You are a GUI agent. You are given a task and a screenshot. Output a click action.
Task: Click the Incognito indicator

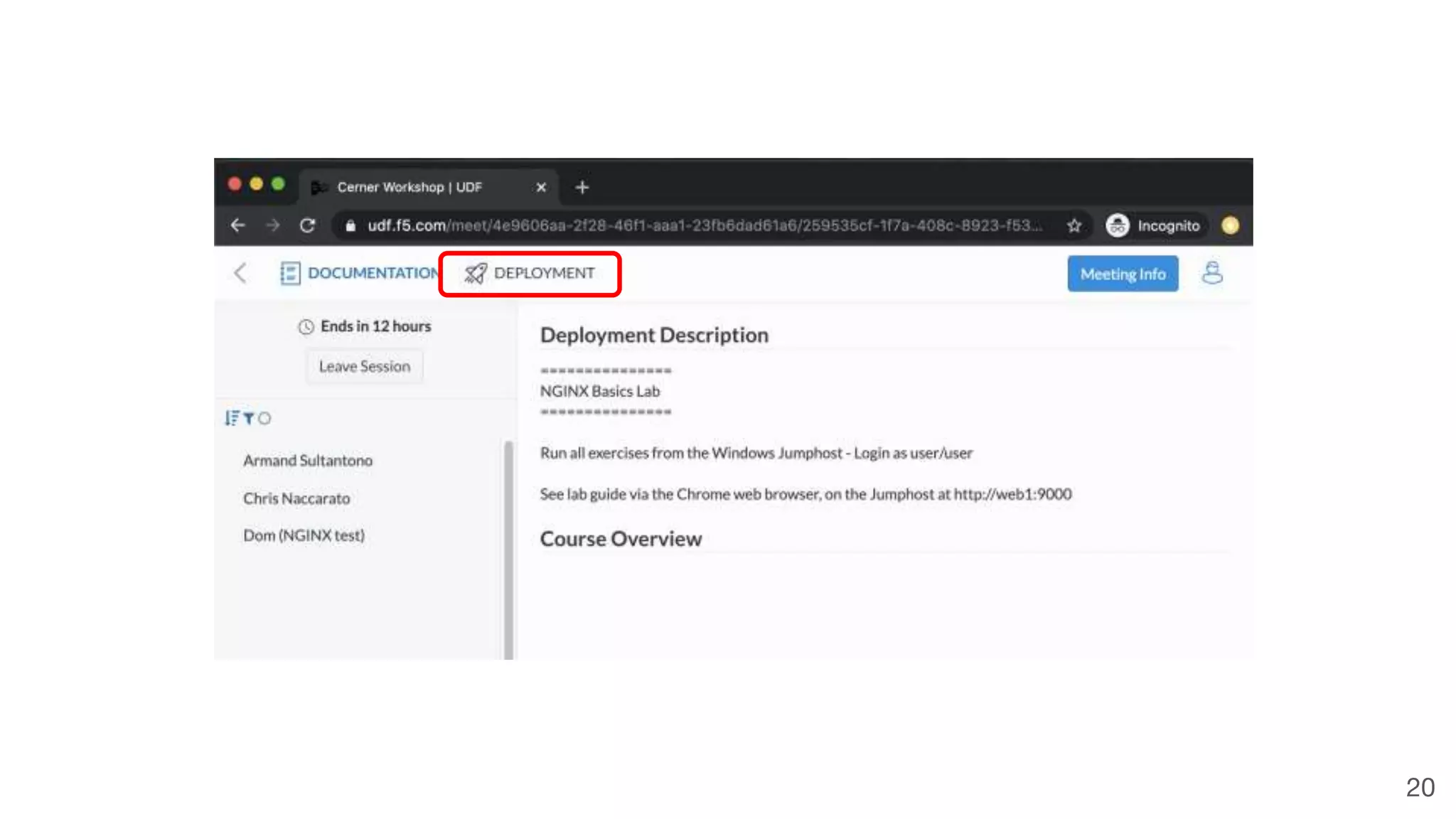coord(1154,226)
